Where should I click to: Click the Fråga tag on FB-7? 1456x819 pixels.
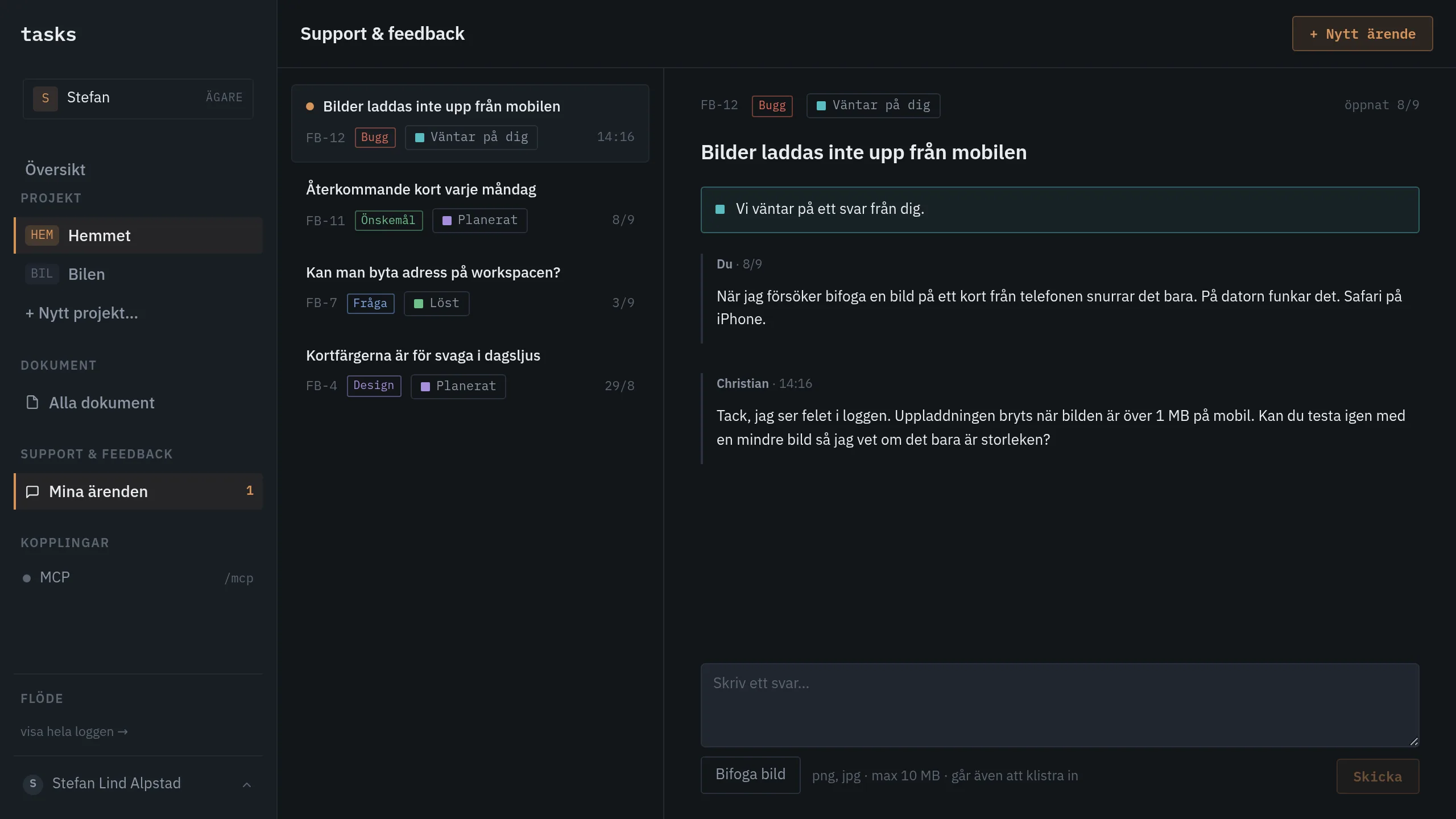[370, 304]
